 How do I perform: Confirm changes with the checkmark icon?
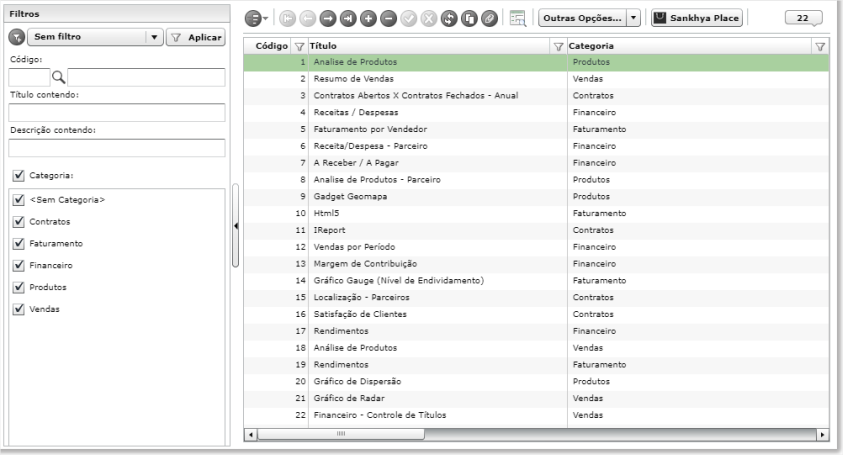[409, 19]
